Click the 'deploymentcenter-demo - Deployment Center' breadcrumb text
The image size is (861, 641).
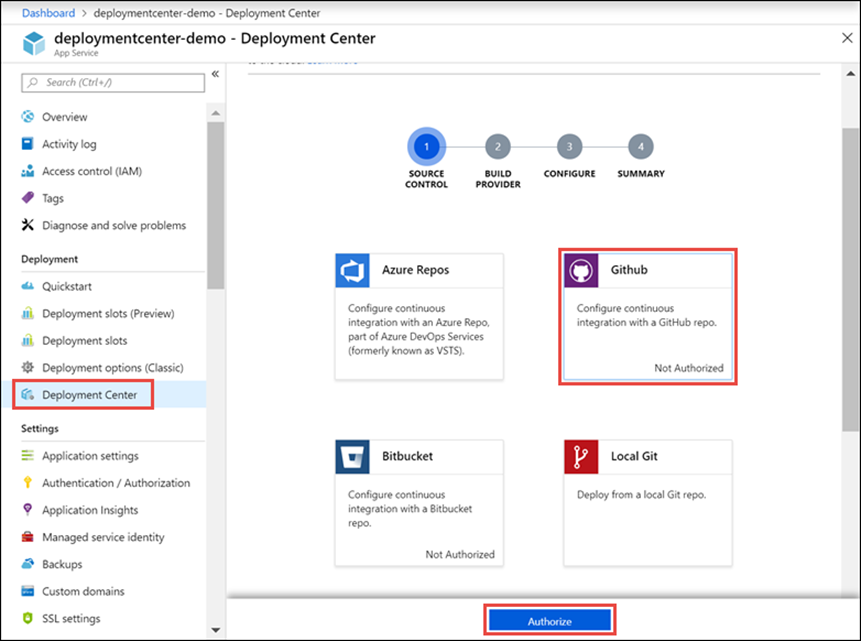tap(207, 13)
